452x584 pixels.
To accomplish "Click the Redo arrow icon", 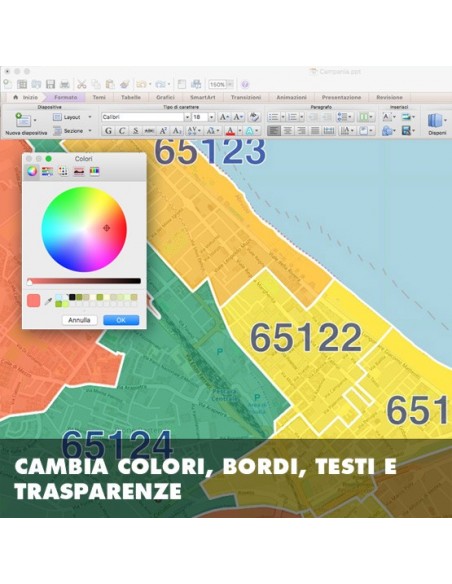I will click(x=160, y=85).
